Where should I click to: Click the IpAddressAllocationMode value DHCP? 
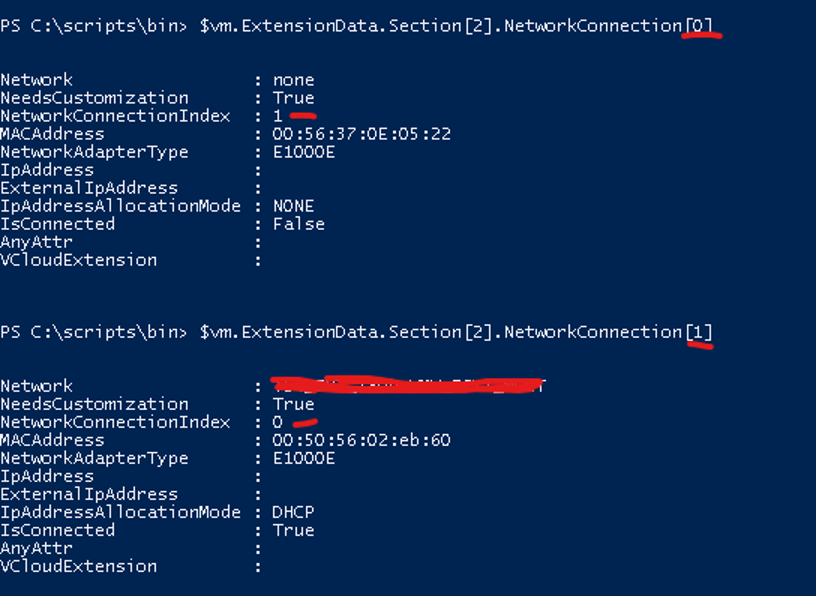293,512
